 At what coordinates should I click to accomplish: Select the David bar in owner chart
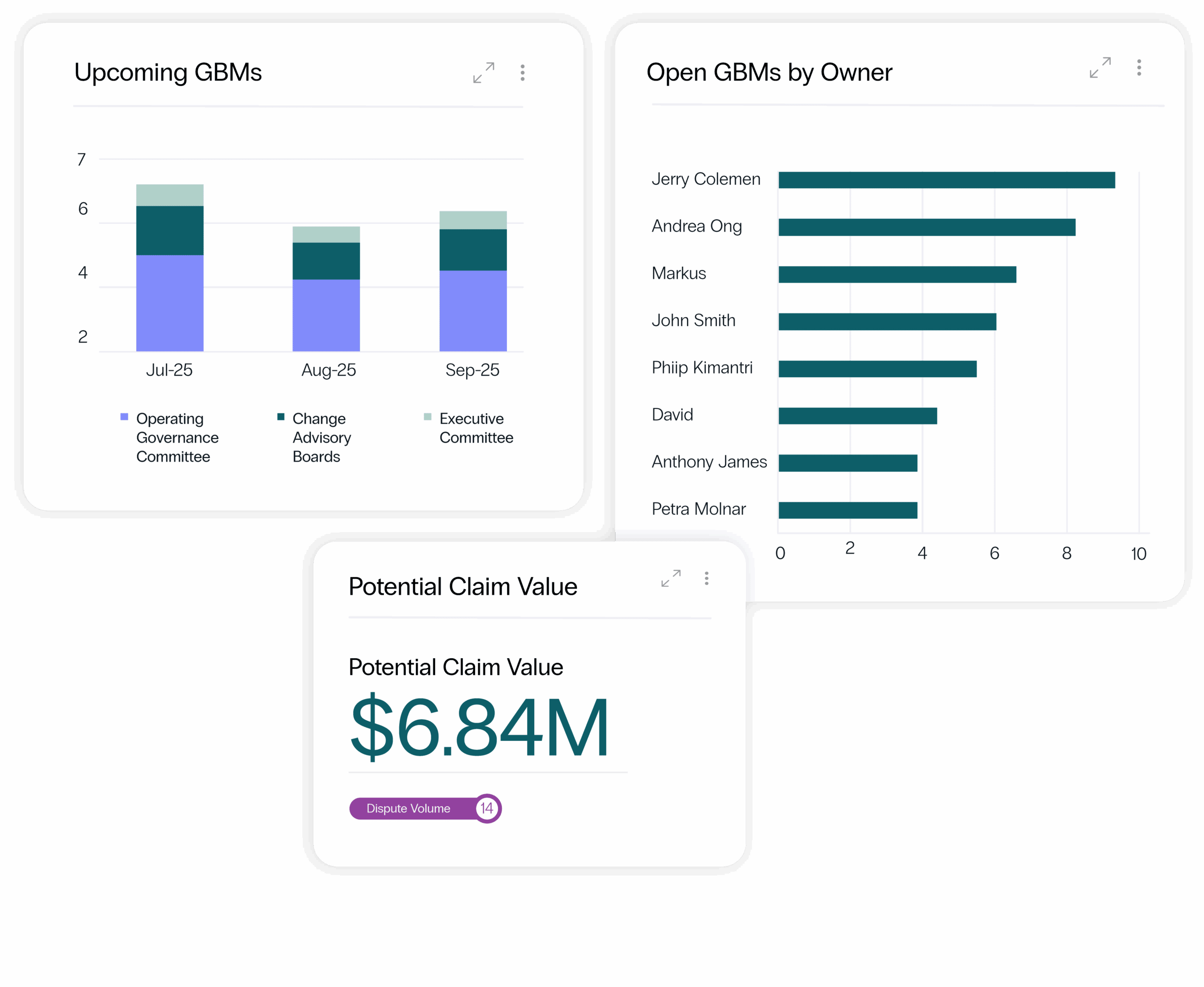[x=858, y=416]
